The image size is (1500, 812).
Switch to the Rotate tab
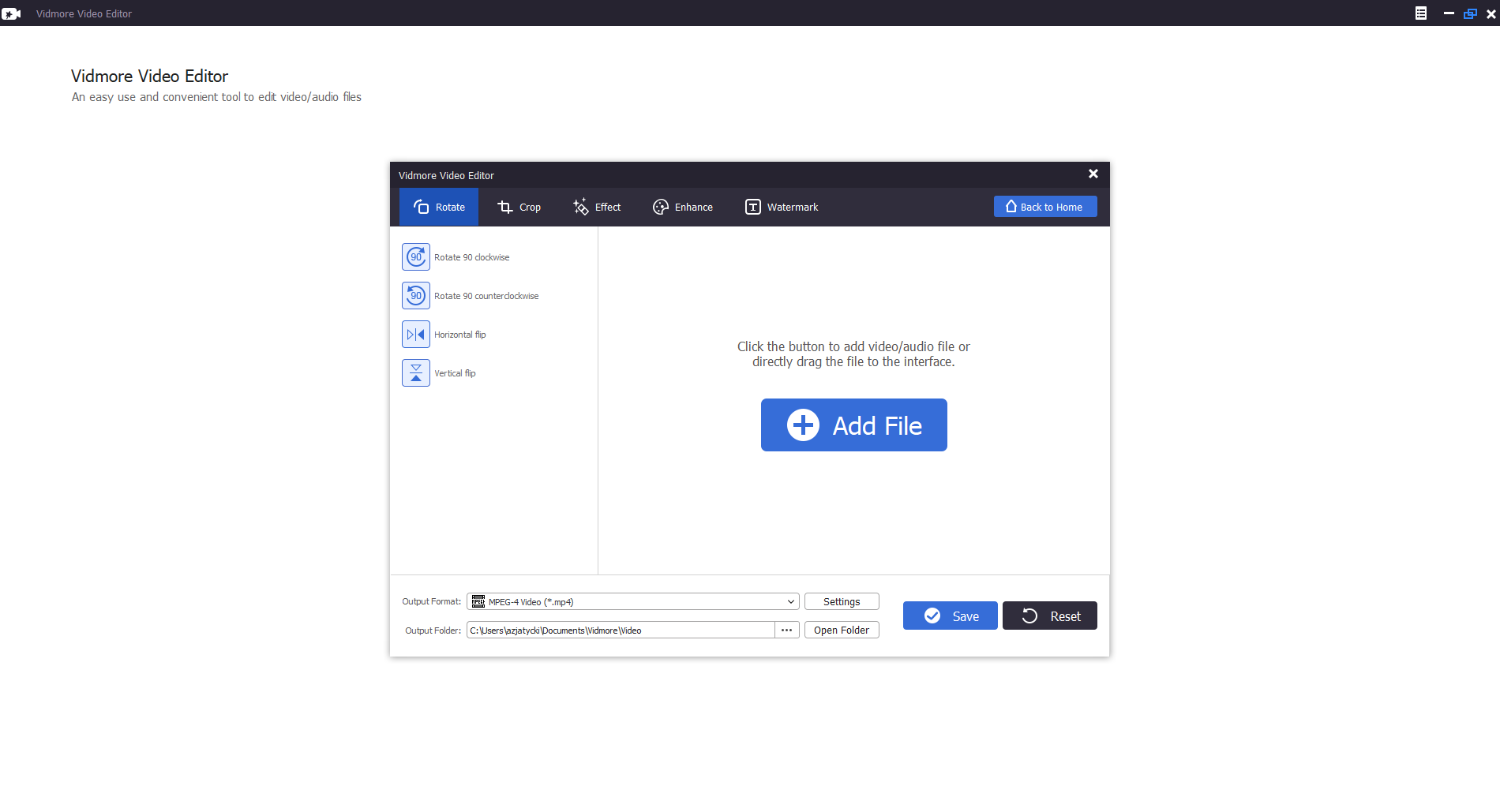(439, 207)
